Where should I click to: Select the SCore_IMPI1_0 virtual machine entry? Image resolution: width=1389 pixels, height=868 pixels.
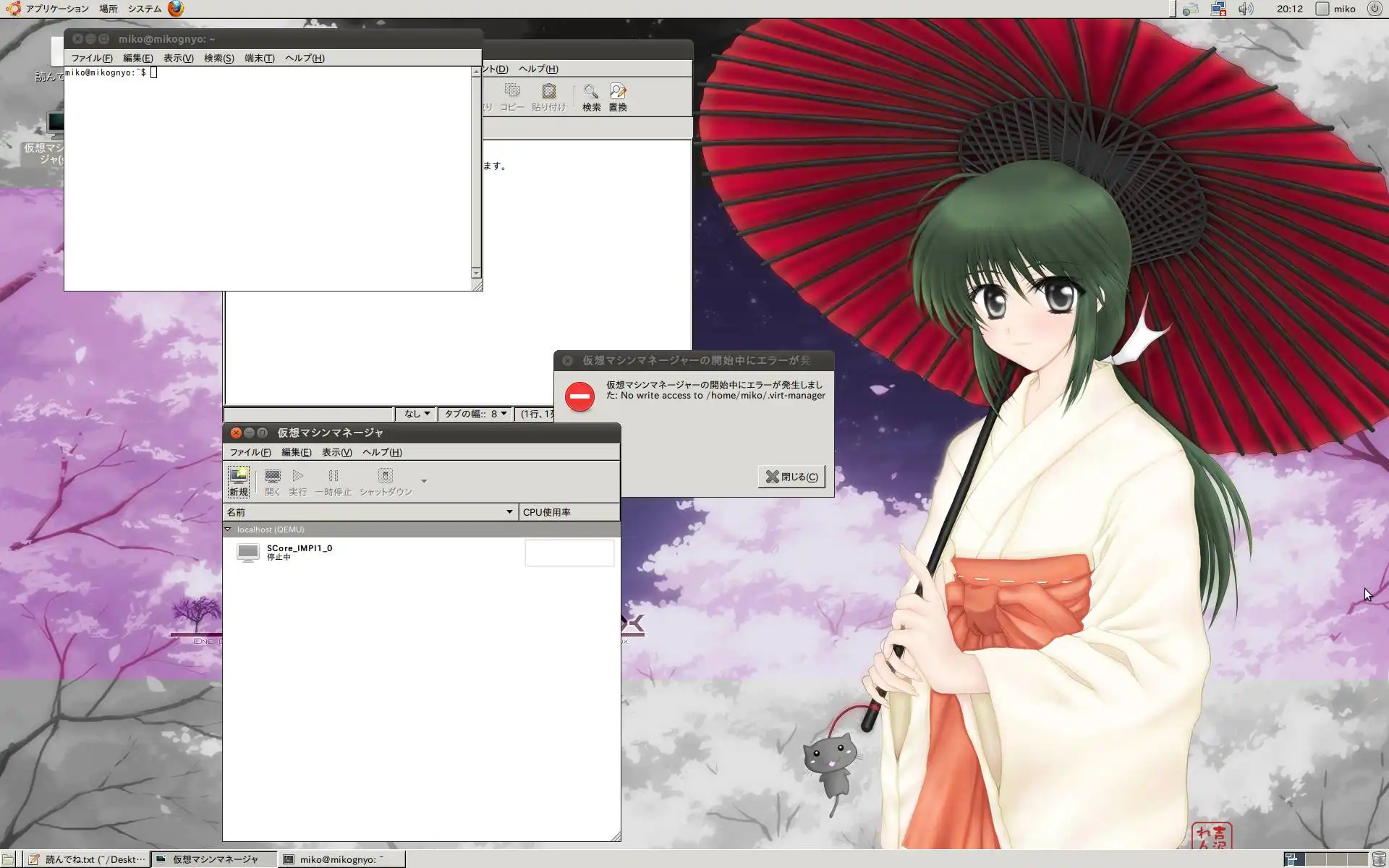pyautogui.click(x=299, y=552)
